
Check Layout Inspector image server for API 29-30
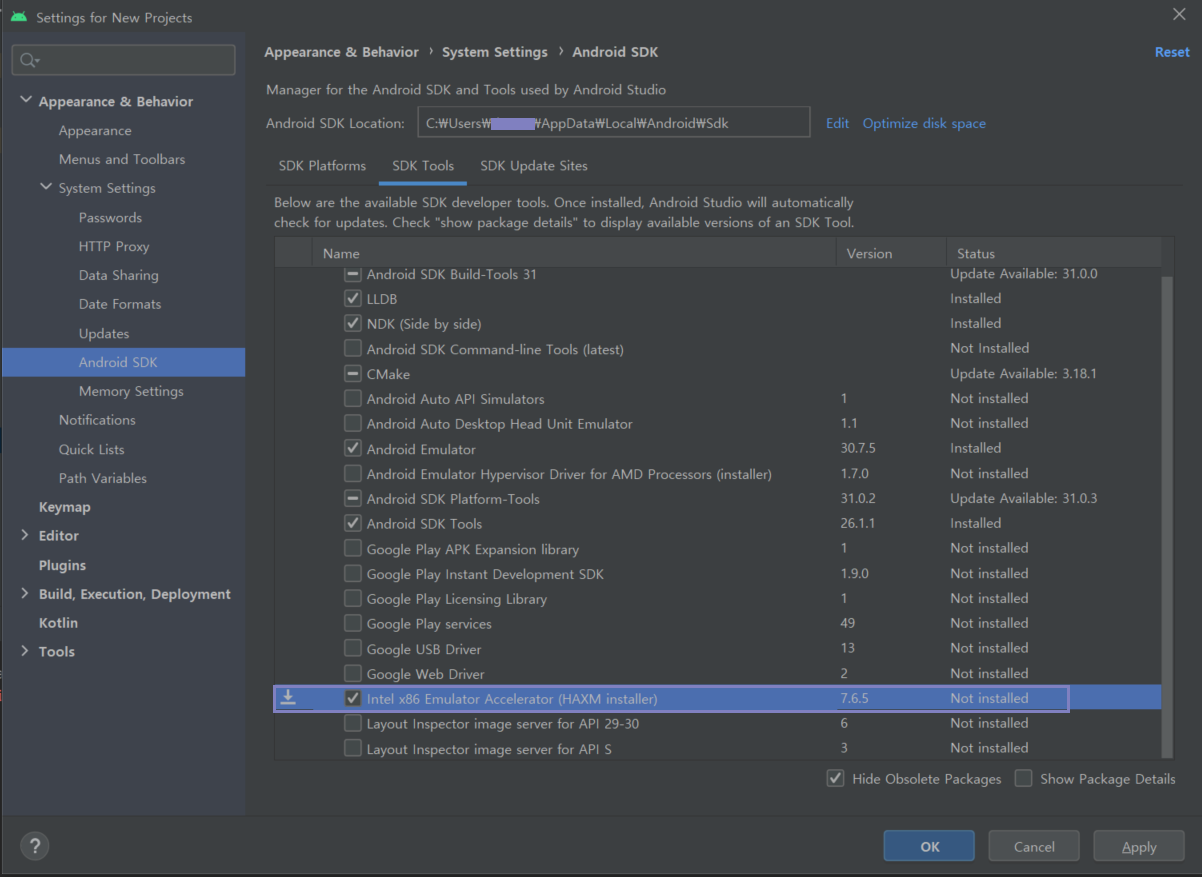(x=352, y=723)
